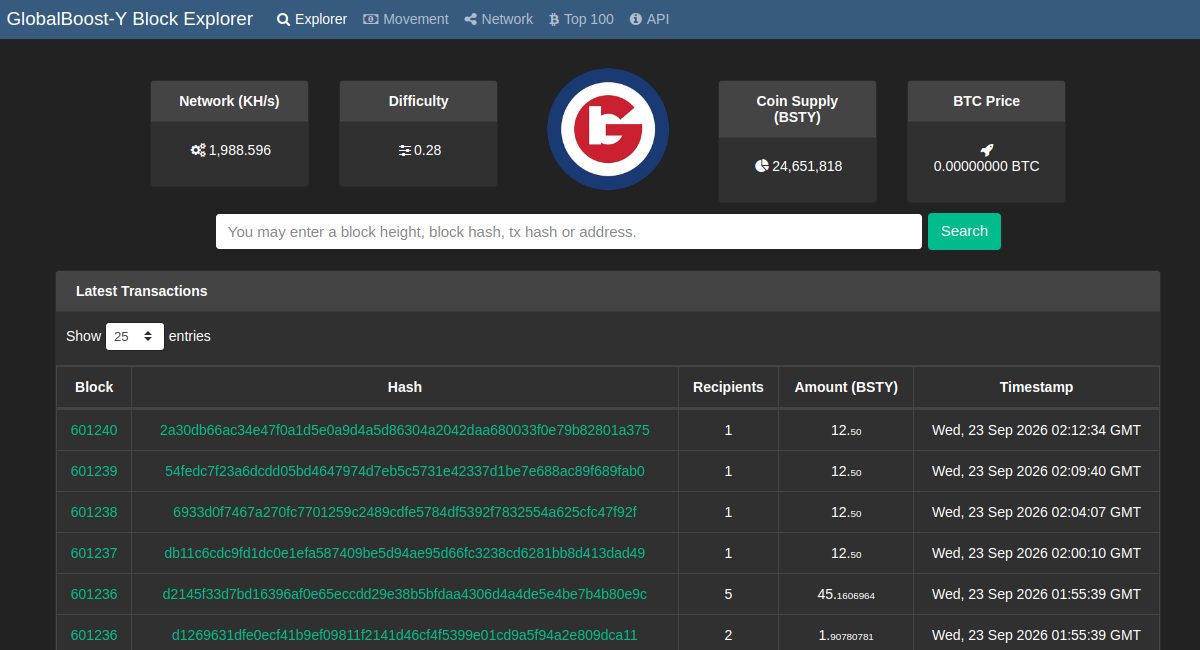This screenshot has height=650, width=1200.
Task: Open transaction hash starting 54fedc7f
Action: pos(405,471)
